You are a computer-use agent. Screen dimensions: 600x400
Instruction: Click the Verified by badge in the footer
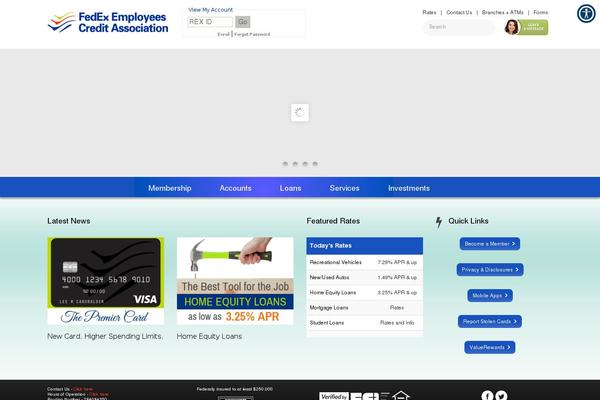click(334, 396)
